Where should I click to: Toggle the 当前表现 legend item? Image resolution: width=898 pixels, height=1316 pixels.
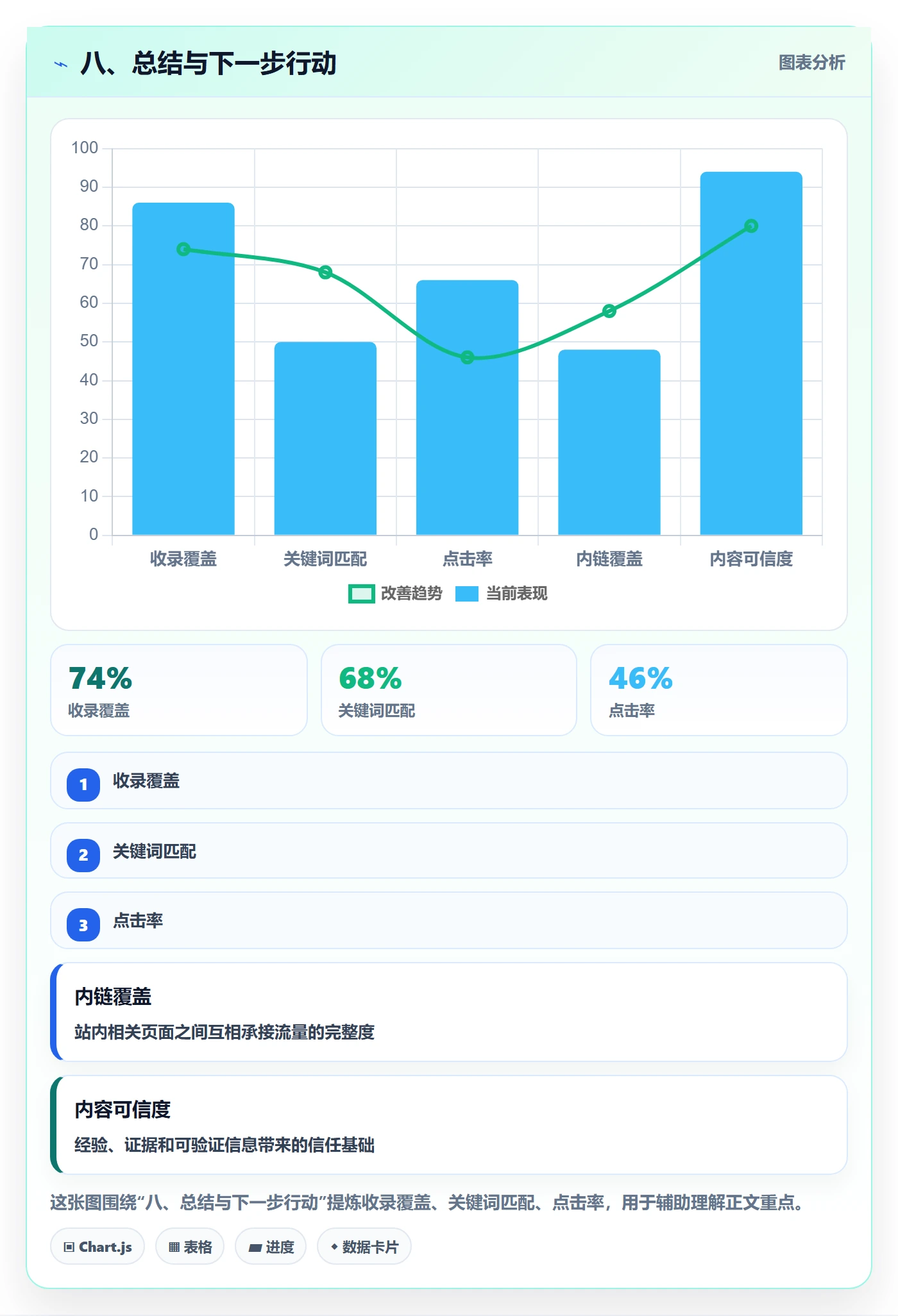(502, 594)
